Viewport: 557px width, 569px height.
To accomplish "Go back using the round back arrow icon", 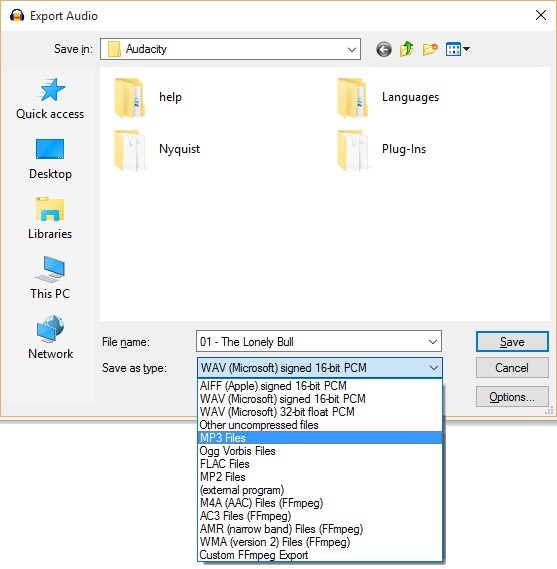I will pos(384,49).
